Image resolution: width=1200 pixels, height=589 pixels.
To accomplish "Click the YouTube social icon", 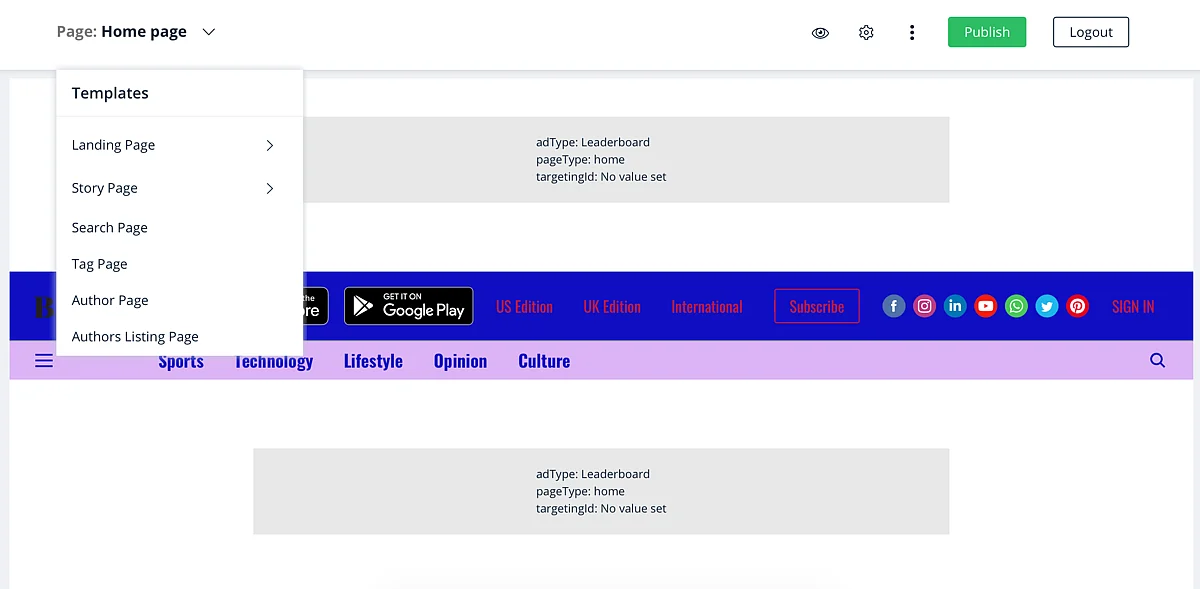I will click(986, 306).
